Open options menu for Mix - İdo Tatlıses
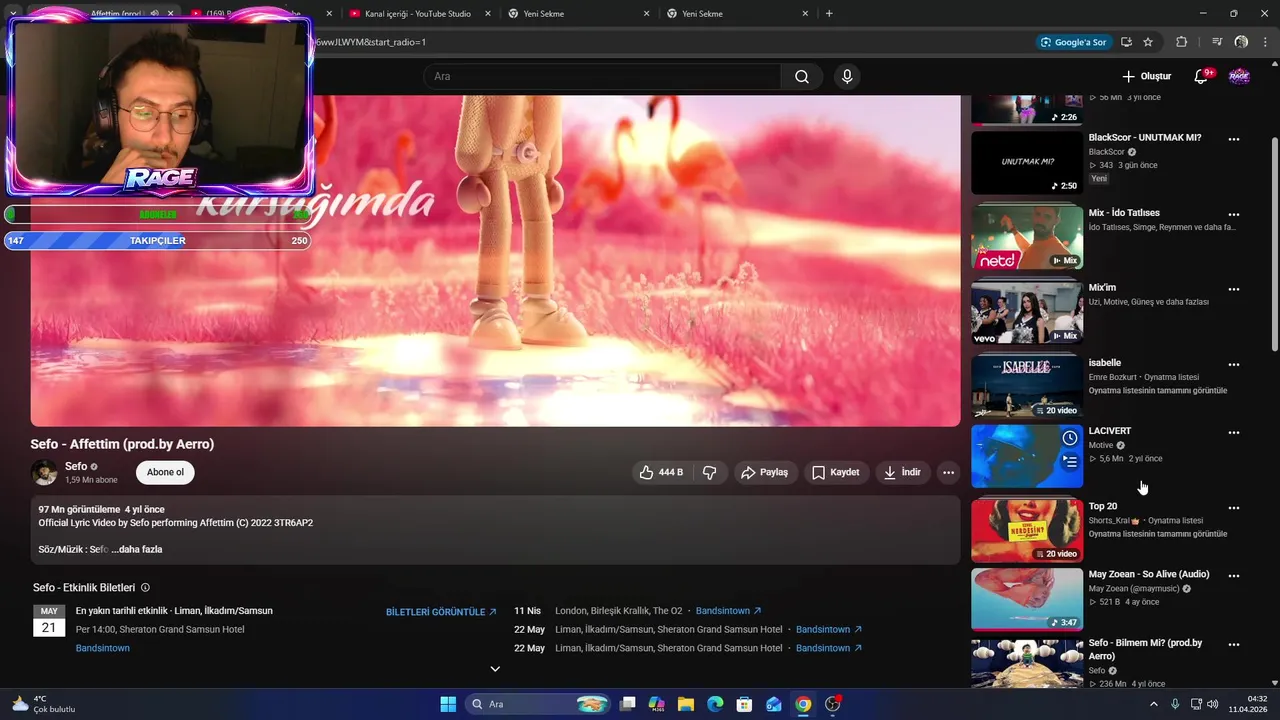1280x720 pixels. (1234, 214)
